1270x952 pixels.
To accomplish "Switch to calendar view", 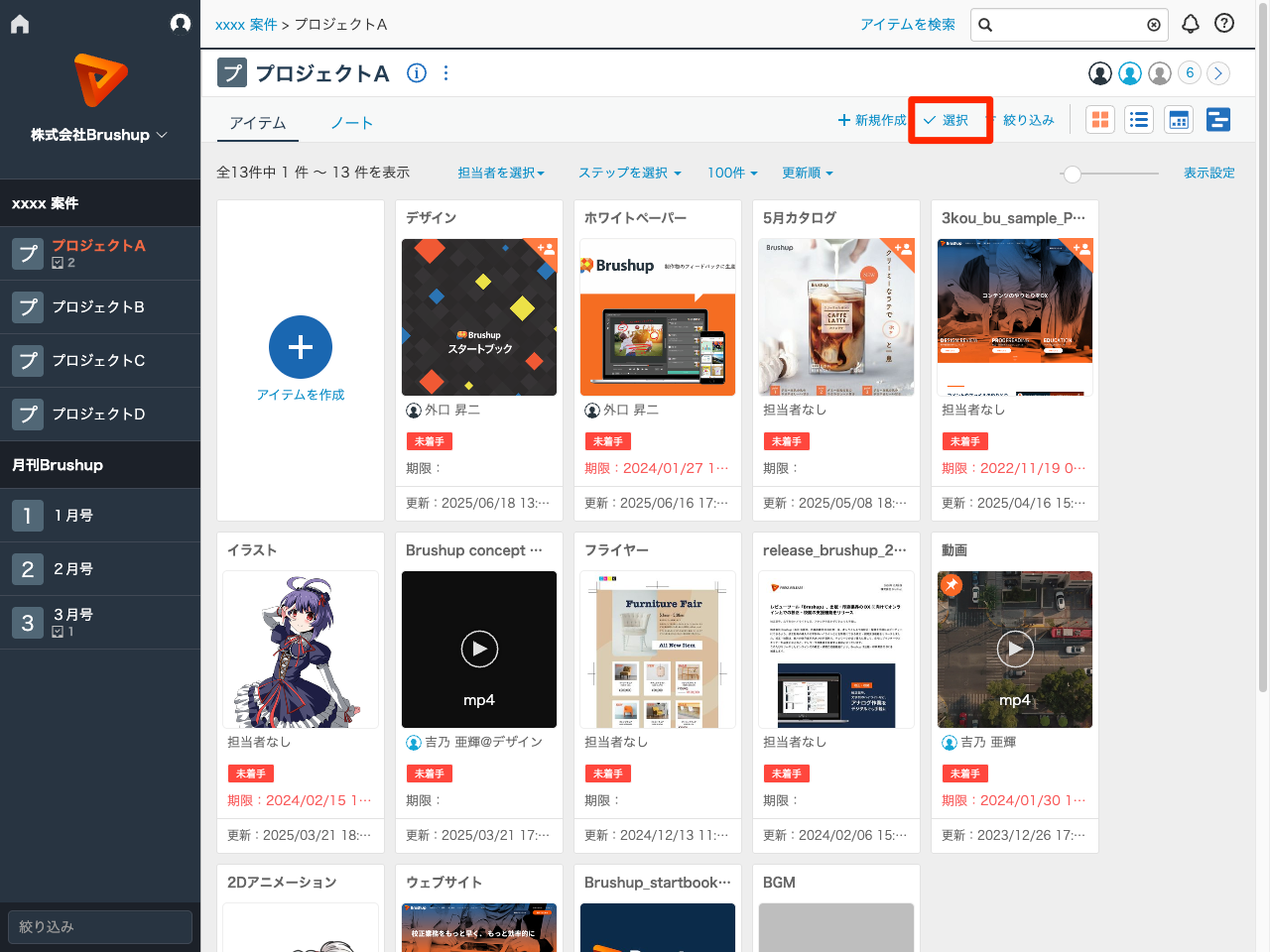I will (1179, 120).
